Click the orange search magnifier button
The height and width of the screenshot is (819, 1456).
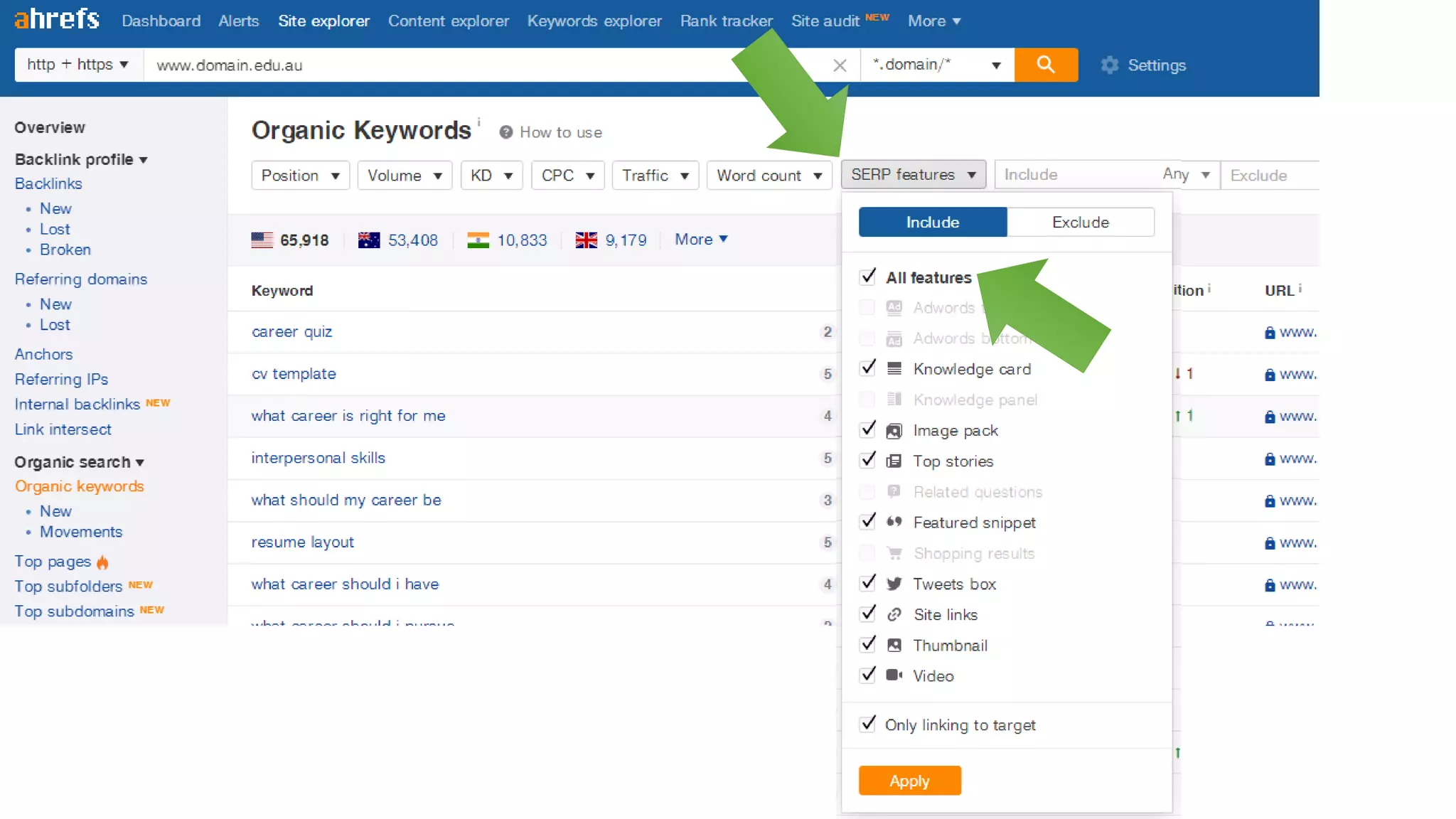(x=1045, y=65)
